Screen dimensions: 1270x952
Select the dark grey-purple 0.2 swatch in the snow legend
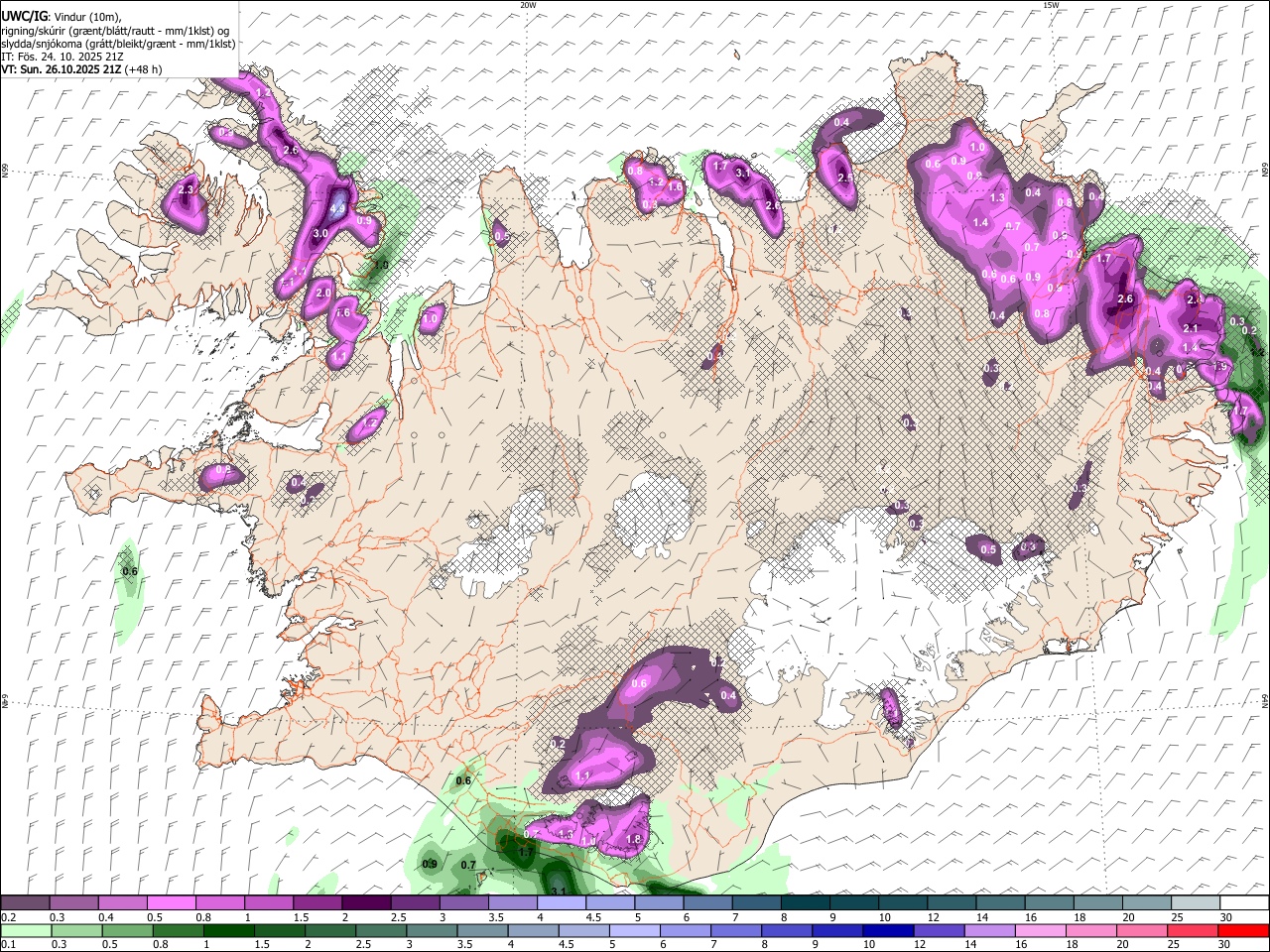click(x=25, y=903)
